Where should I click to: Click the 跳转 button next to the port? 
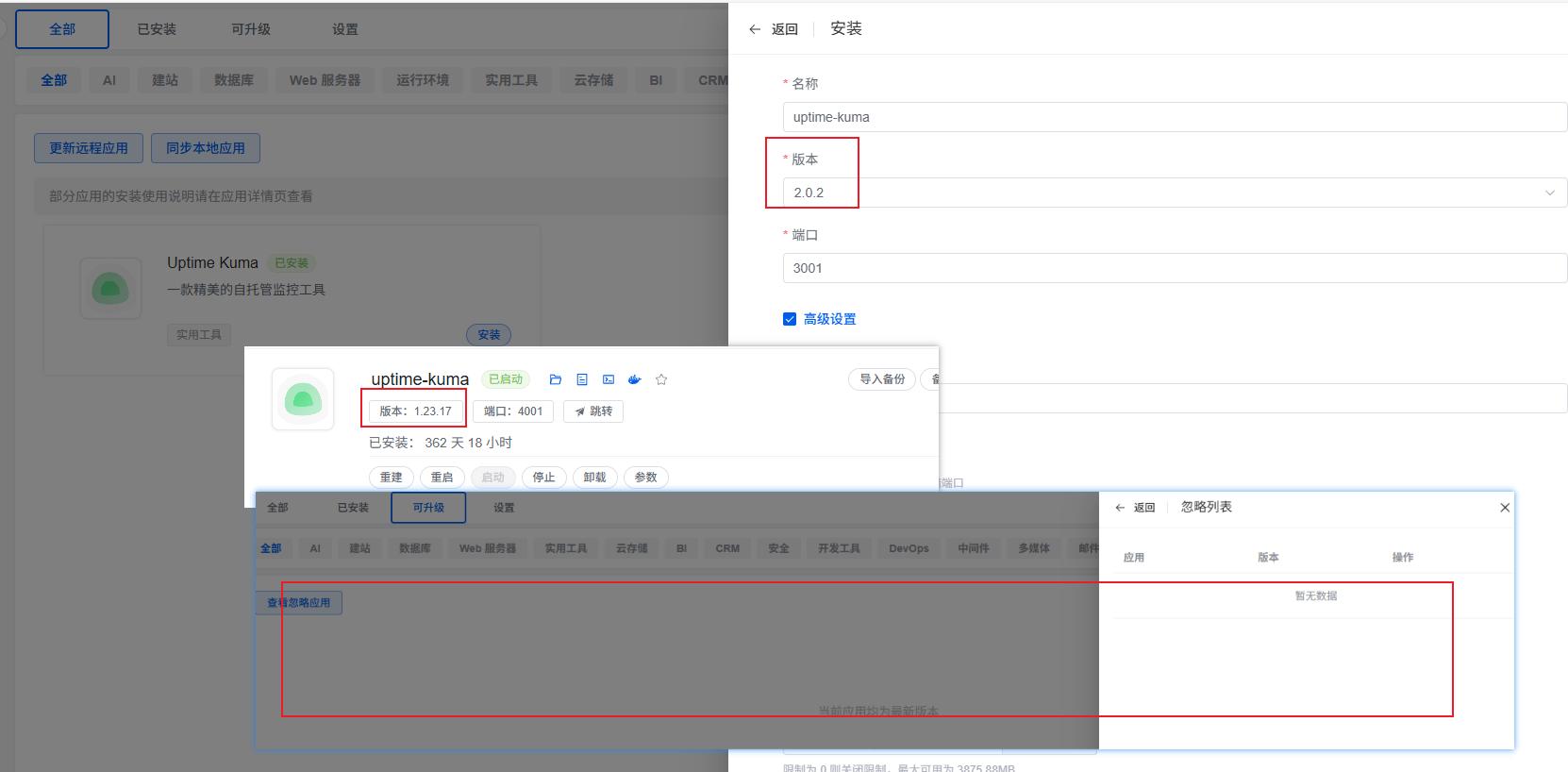[x=593, y=411]
